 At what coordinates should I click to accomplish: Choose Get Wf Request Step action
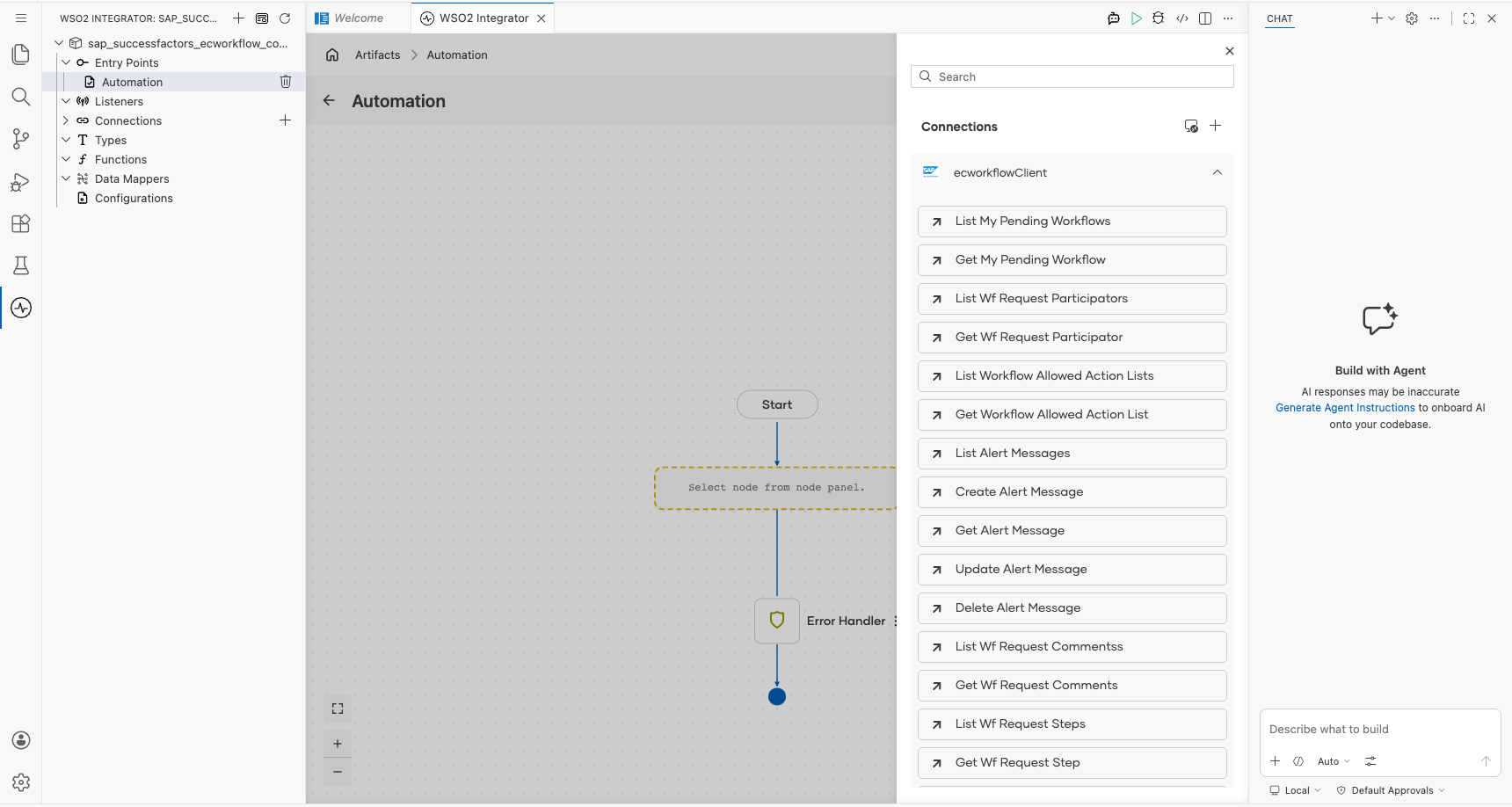[1072, 763]
